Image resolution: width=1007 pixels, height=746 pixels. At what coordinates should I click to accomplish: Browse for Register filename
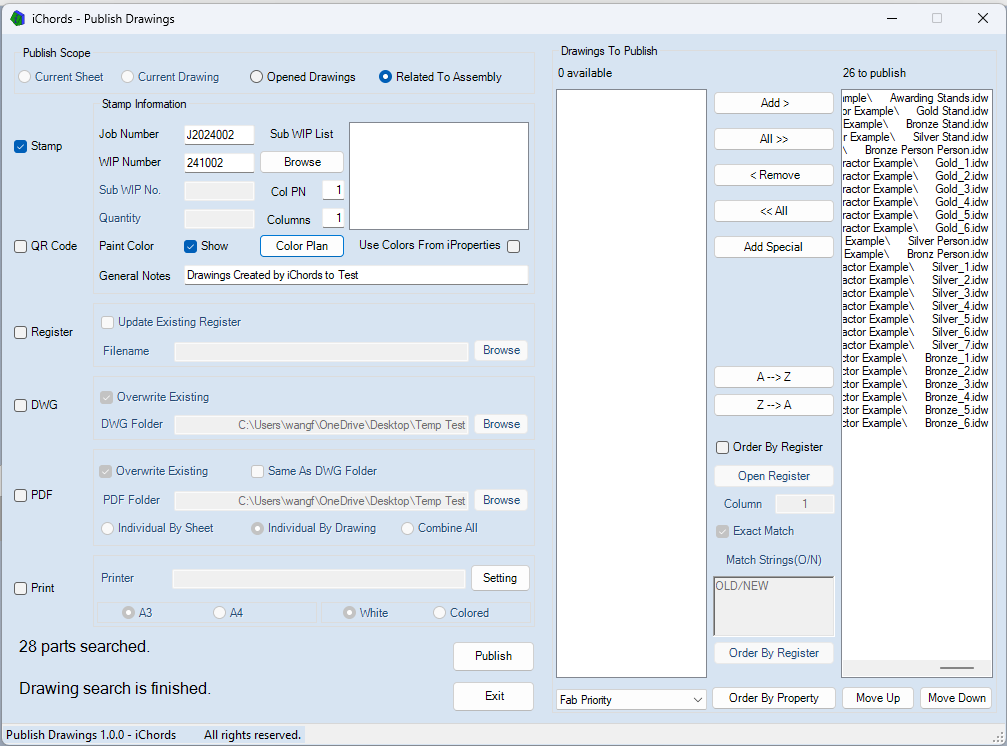pyautogui.click(x=501, y=351)
